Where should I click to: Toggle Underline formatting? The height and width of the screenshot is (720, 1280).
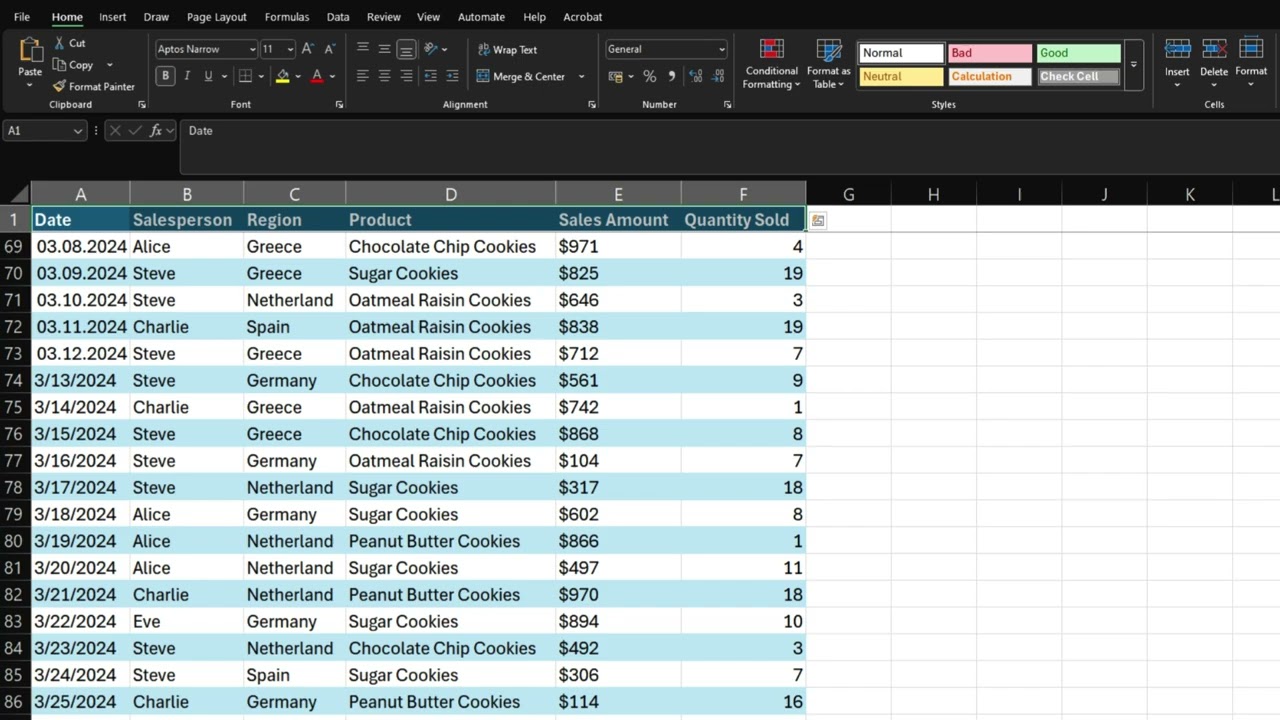(208, 76)
